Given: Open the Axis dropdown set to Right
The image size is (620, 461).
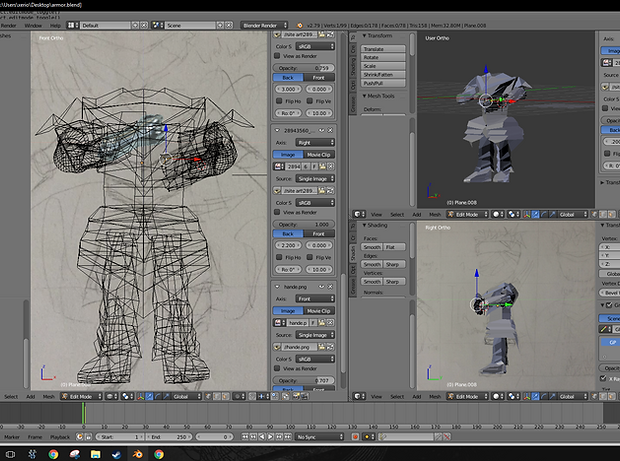Looking at the screenshot, I should 313,143.
